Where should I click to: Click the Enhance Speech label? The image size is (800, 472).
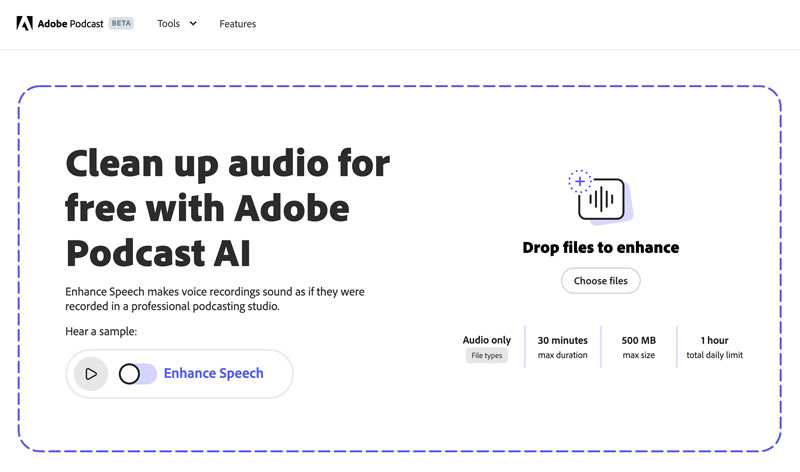[x=213, y=374]
